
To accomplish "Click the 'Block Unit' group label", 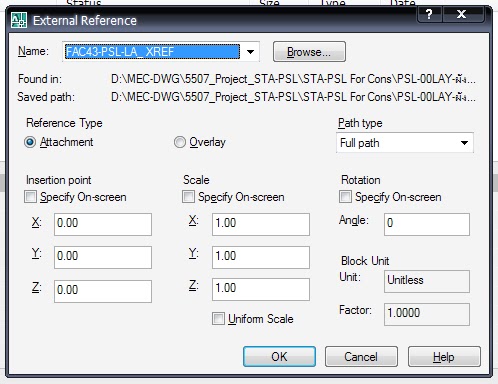I will [365, 261].
